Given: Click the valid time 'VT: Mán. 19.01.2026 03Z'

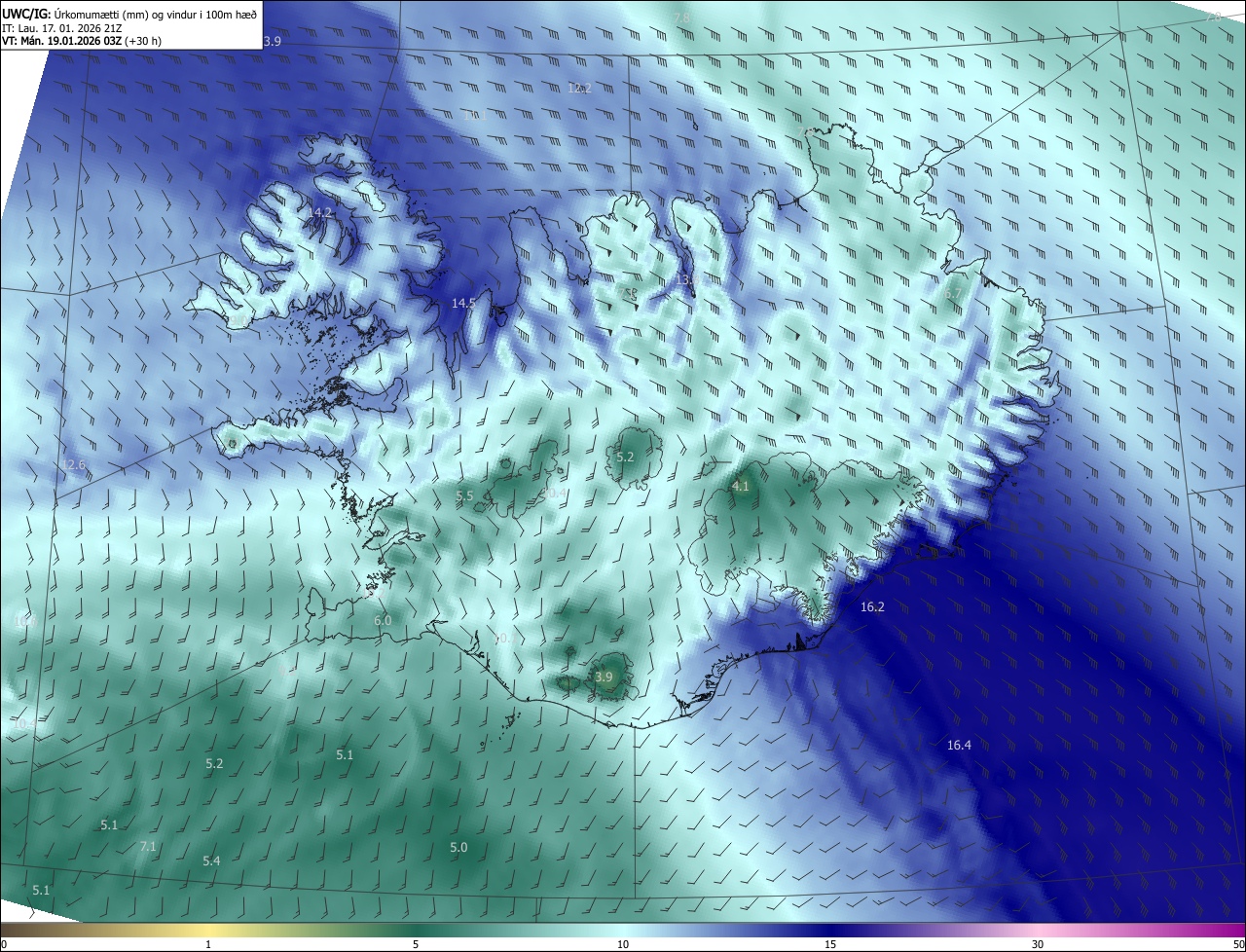Looking at the screenshot, I should tap(61, 42).
